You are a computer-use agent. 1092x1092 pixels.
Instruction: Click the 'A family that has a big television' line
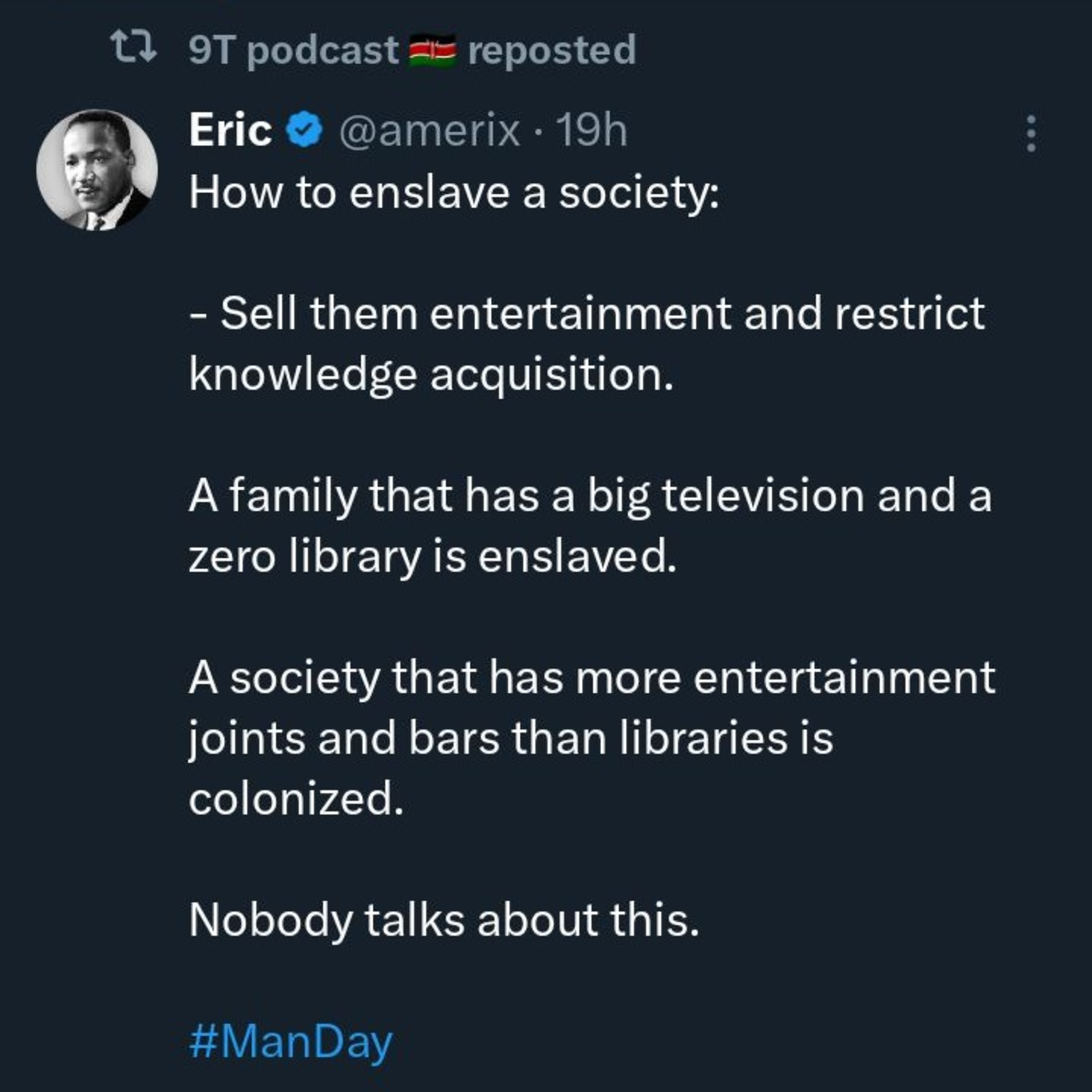[590, 497]
